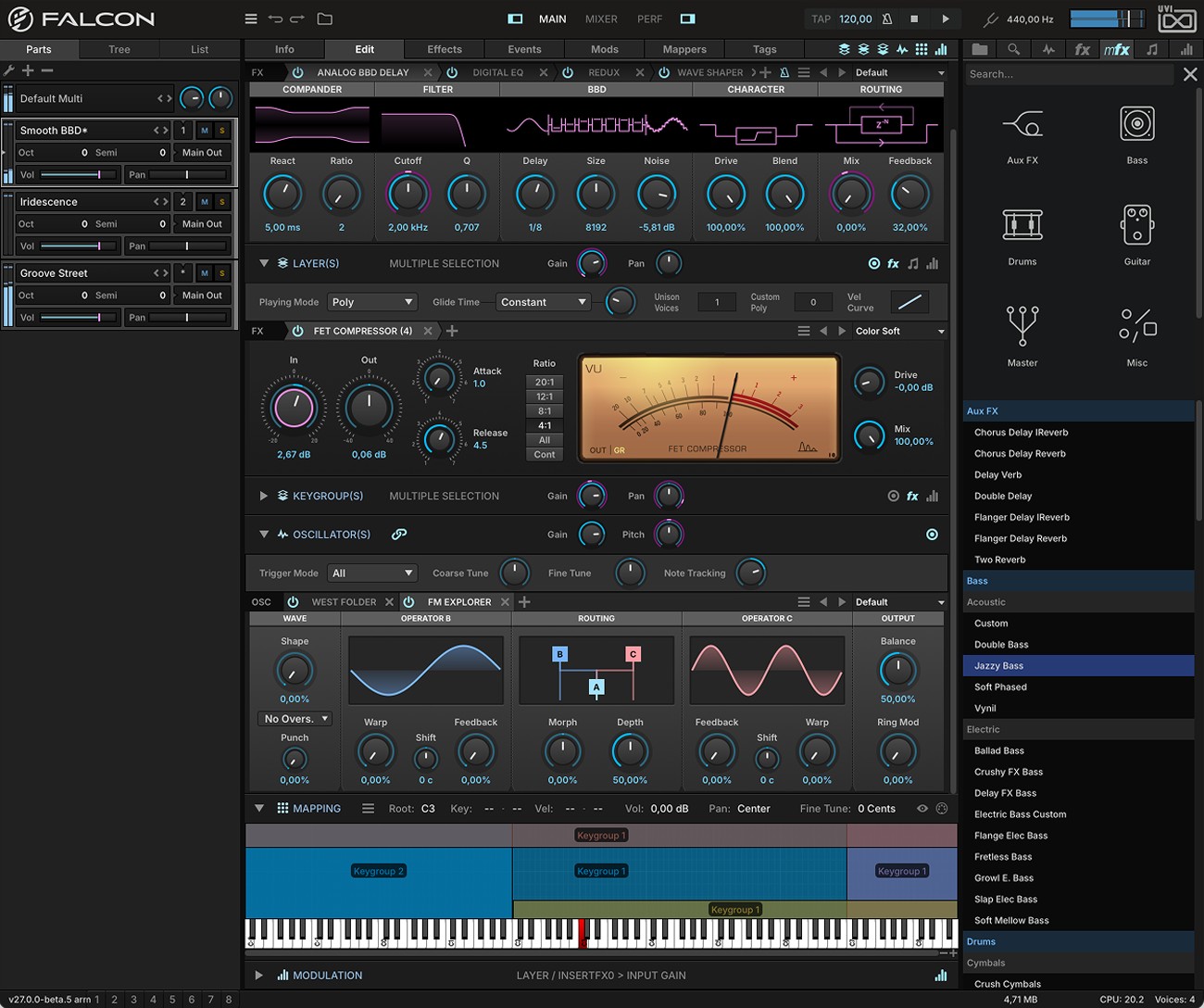Toggle power for the FET COMPRESSOR effect
This screenshot has width=1204, height=1008.
pyautogui.click(x=297, y=331)
